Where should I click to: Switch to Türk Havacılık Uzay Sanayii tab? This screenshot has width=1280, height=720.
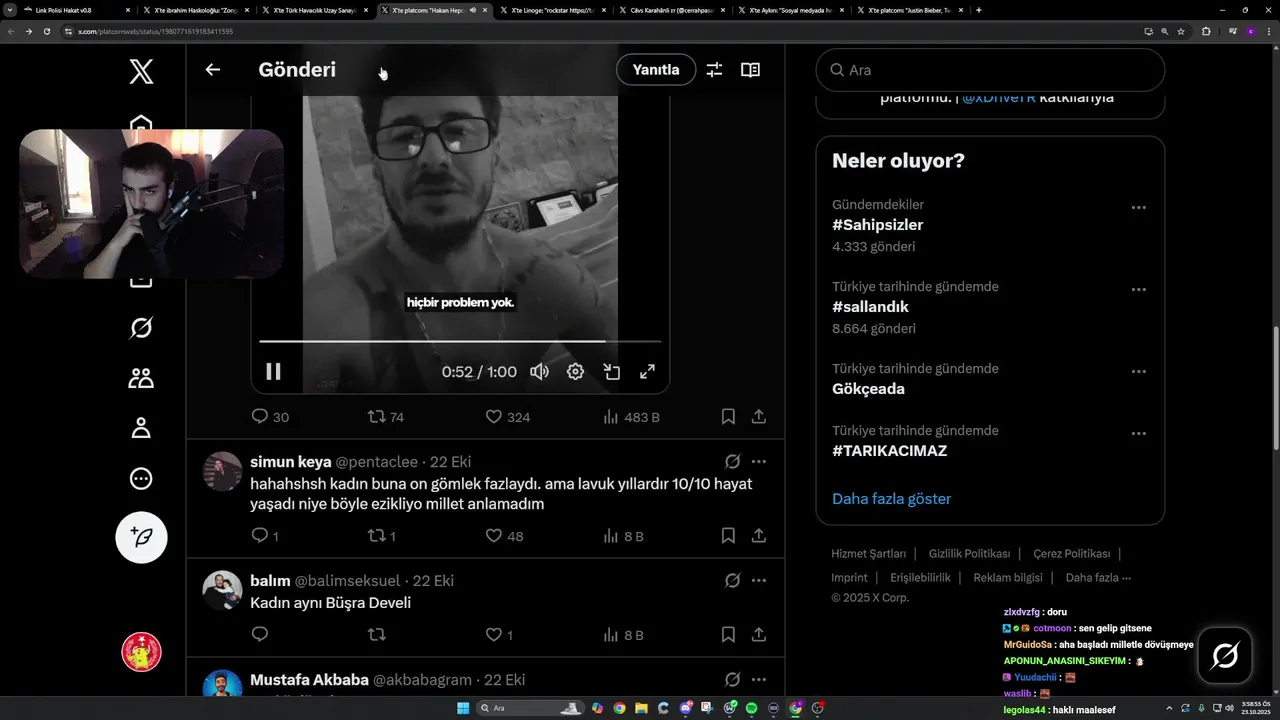click(x=316, y=10)
